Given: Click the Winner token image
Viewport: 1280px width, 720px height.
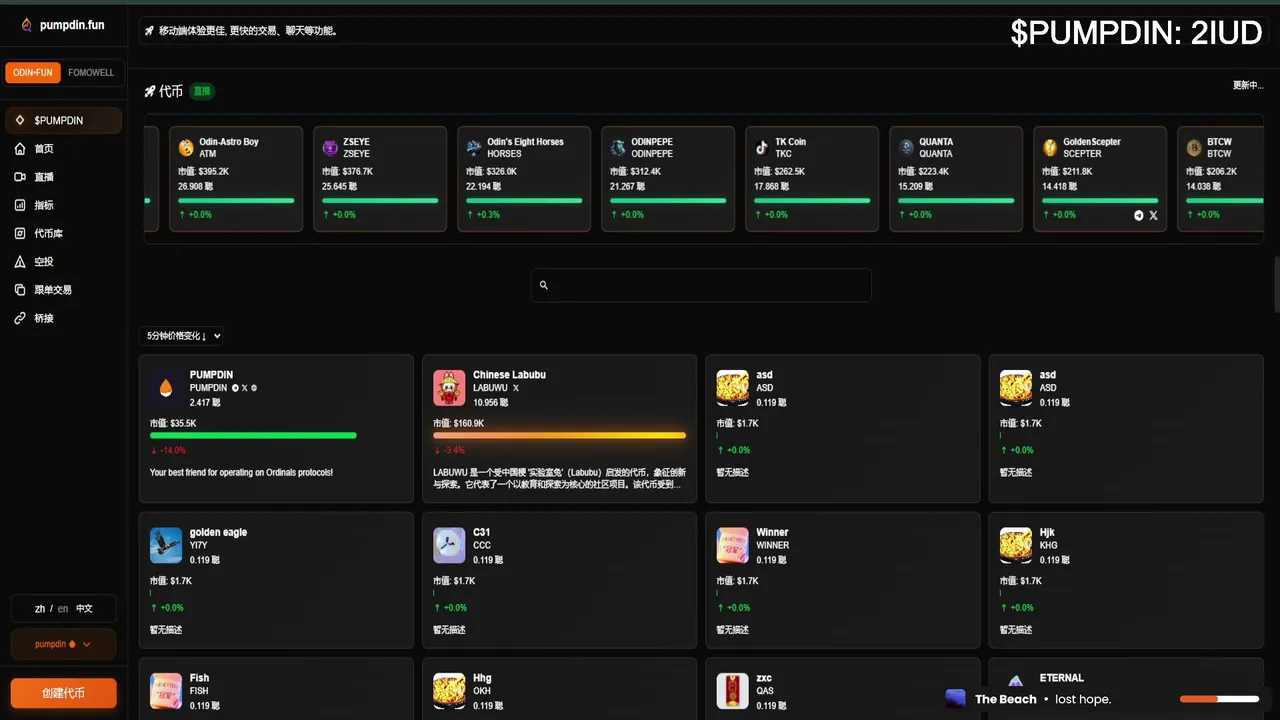Looking at the screenshot, I should pos(733,545).
